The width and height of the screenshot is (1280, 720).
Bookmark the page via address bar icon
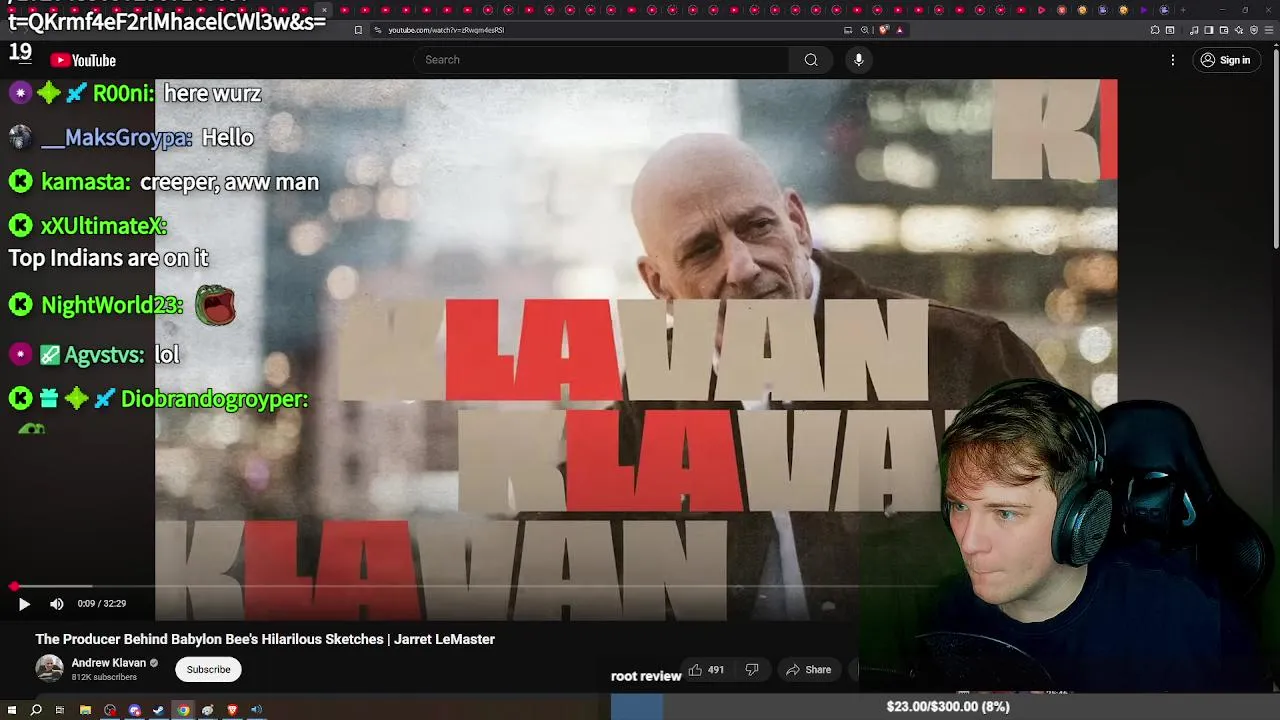358,30
